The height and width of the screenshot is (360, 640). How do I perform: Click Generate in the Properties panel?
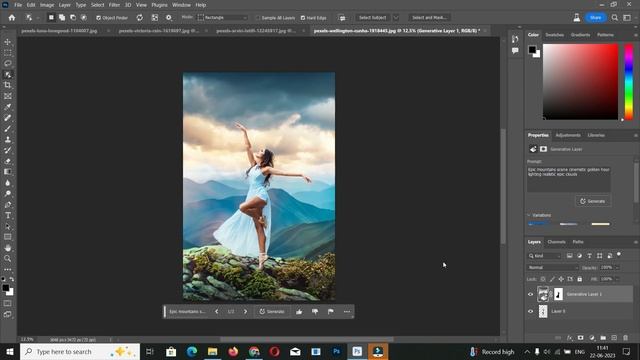[x=593, y=201]
